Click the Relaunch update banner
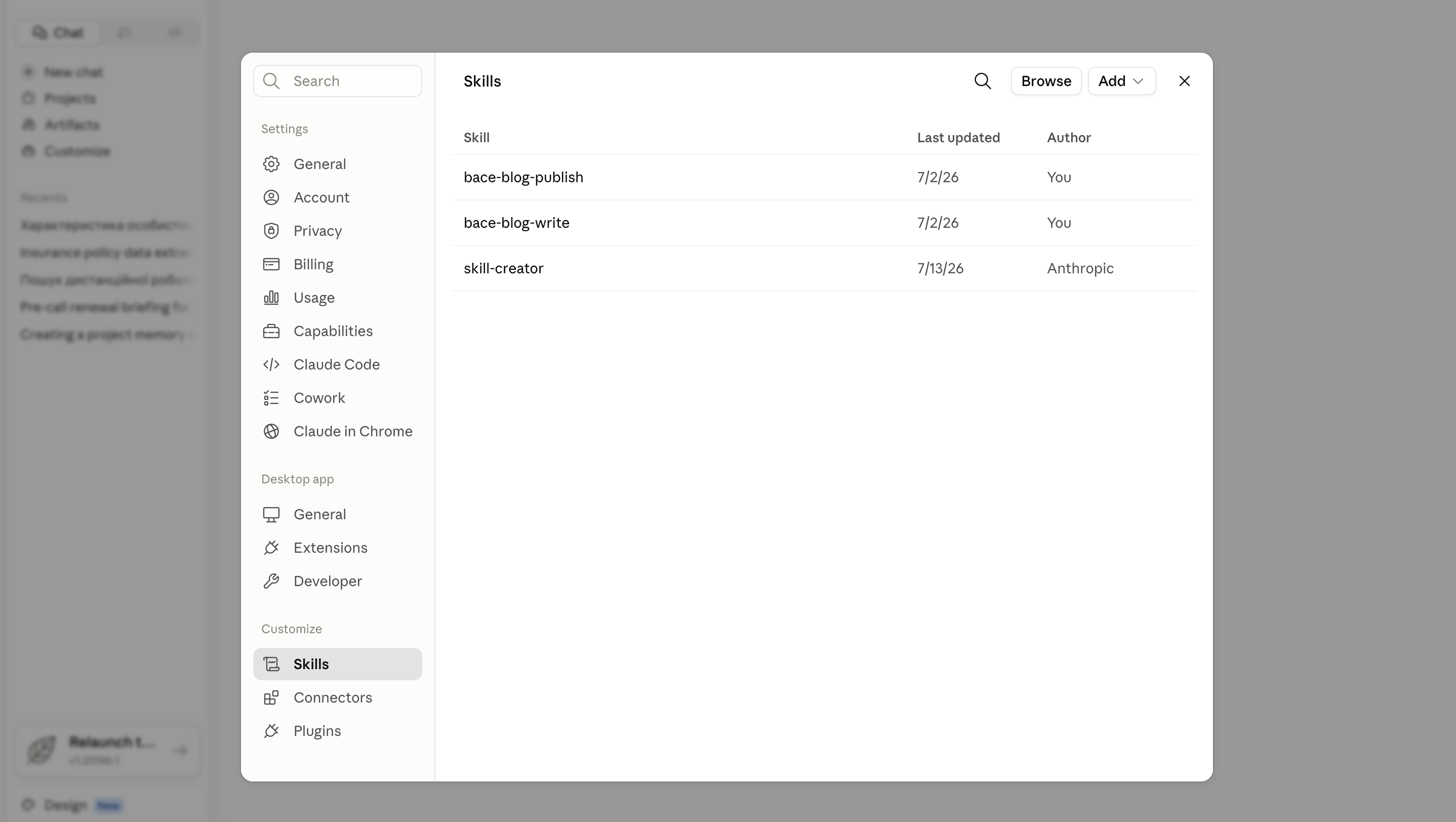This screenshot has width=1456, height=822. point(107,750)
